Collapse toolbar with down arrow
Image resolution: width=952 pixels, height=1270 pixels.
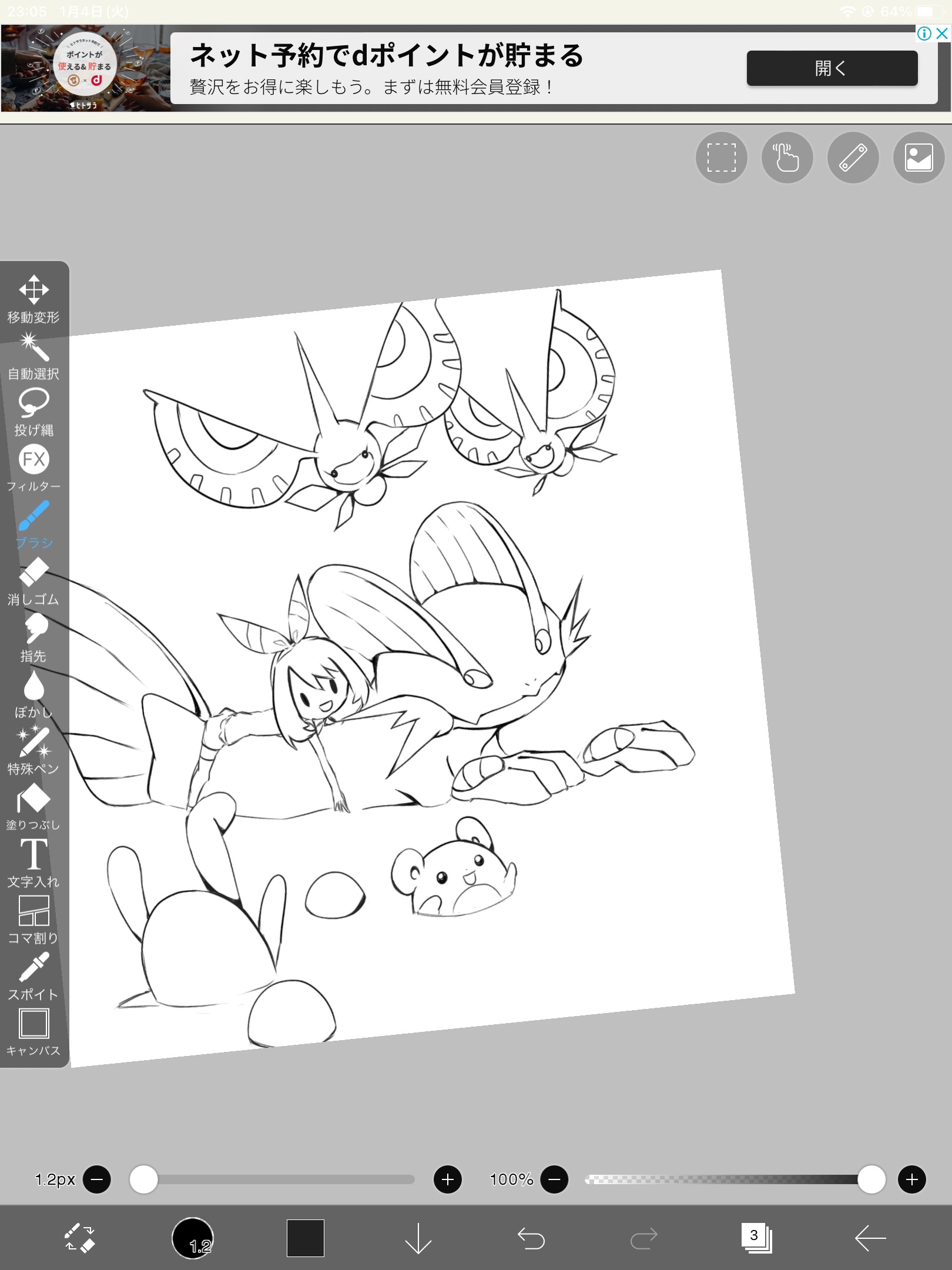(418, 1238)
